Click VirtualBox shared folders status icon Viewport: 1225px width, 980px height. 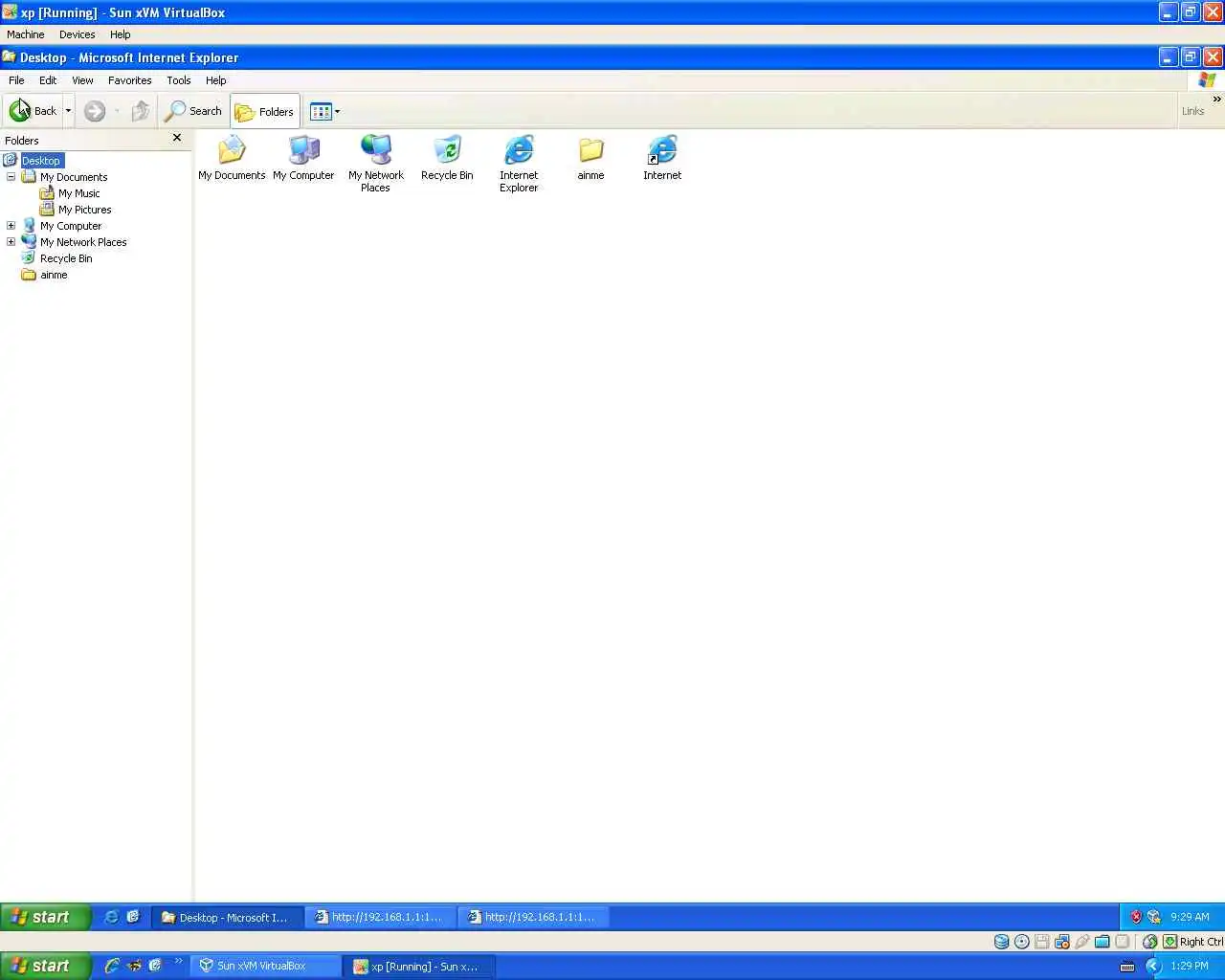tap(1102, 942)
